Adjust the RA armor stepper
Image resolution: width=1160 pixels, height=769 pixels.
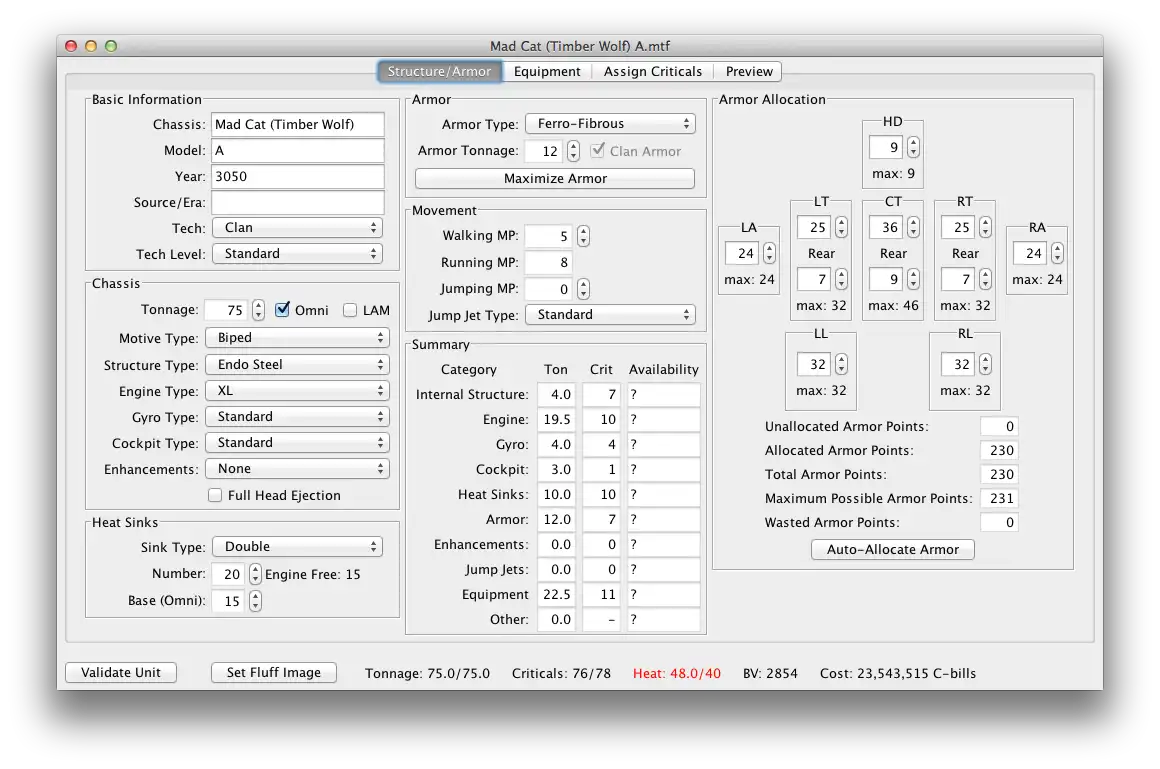point(1057,253)
